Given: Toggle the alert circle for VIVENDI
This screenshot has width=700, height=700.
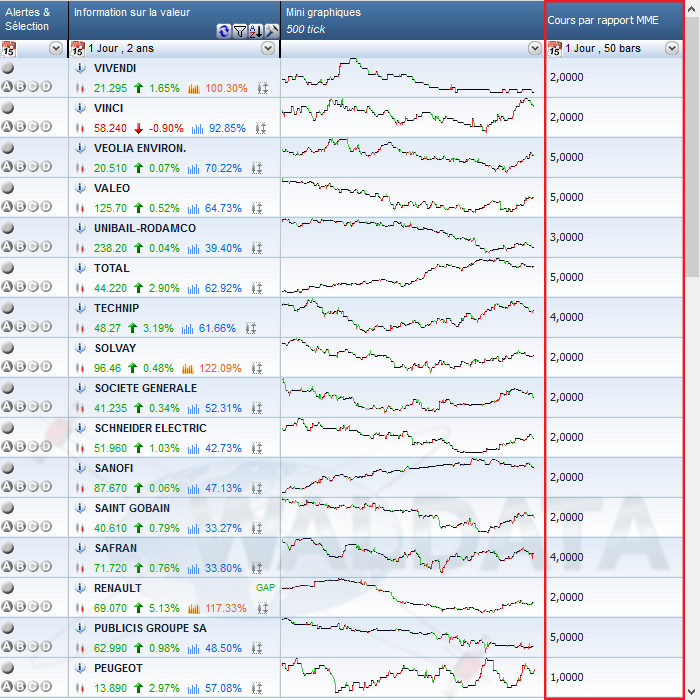Looking at the screenshot, I should click(x=8, y=68).
